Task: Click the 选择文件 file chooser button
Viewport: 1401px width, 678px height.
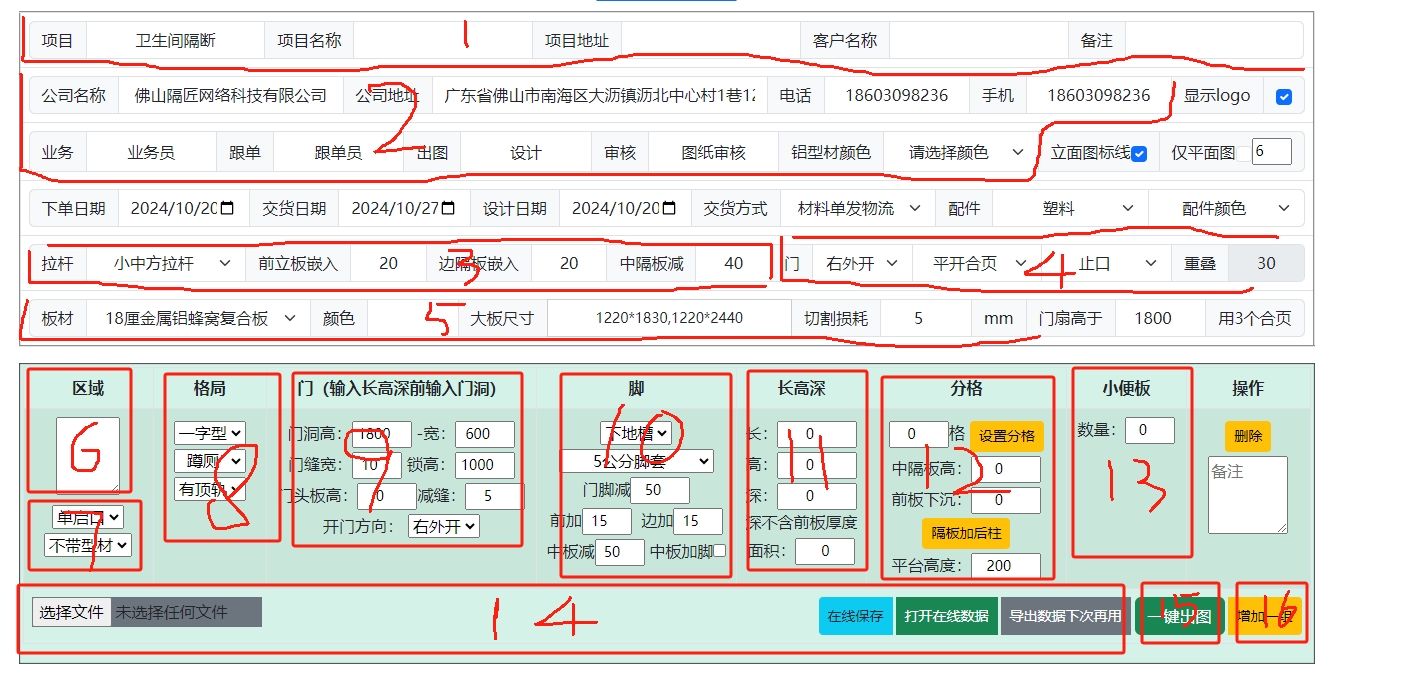Action: pyautogui.click(x=71, y=612)
